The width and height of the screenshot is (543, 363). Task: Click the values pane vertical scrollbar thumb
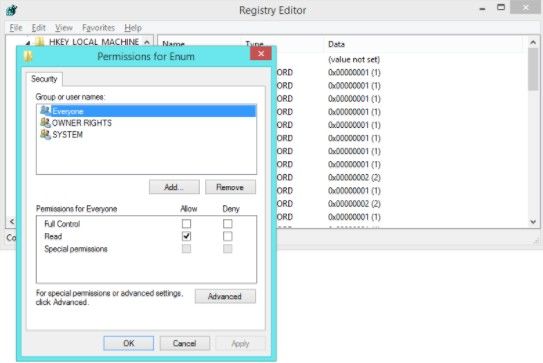tap(533, 69)
